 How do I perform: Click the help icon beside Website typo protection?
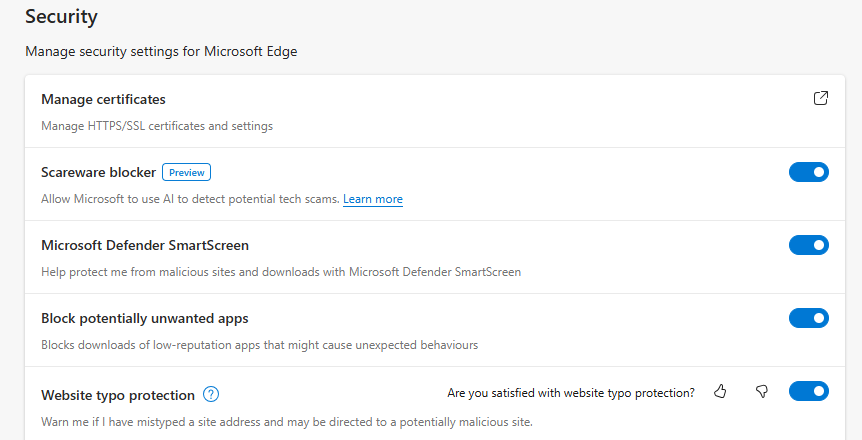click(x=211, y=394)
